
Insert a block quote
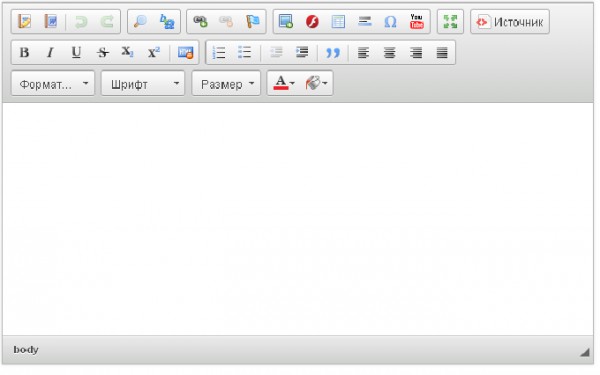[333, 52]
